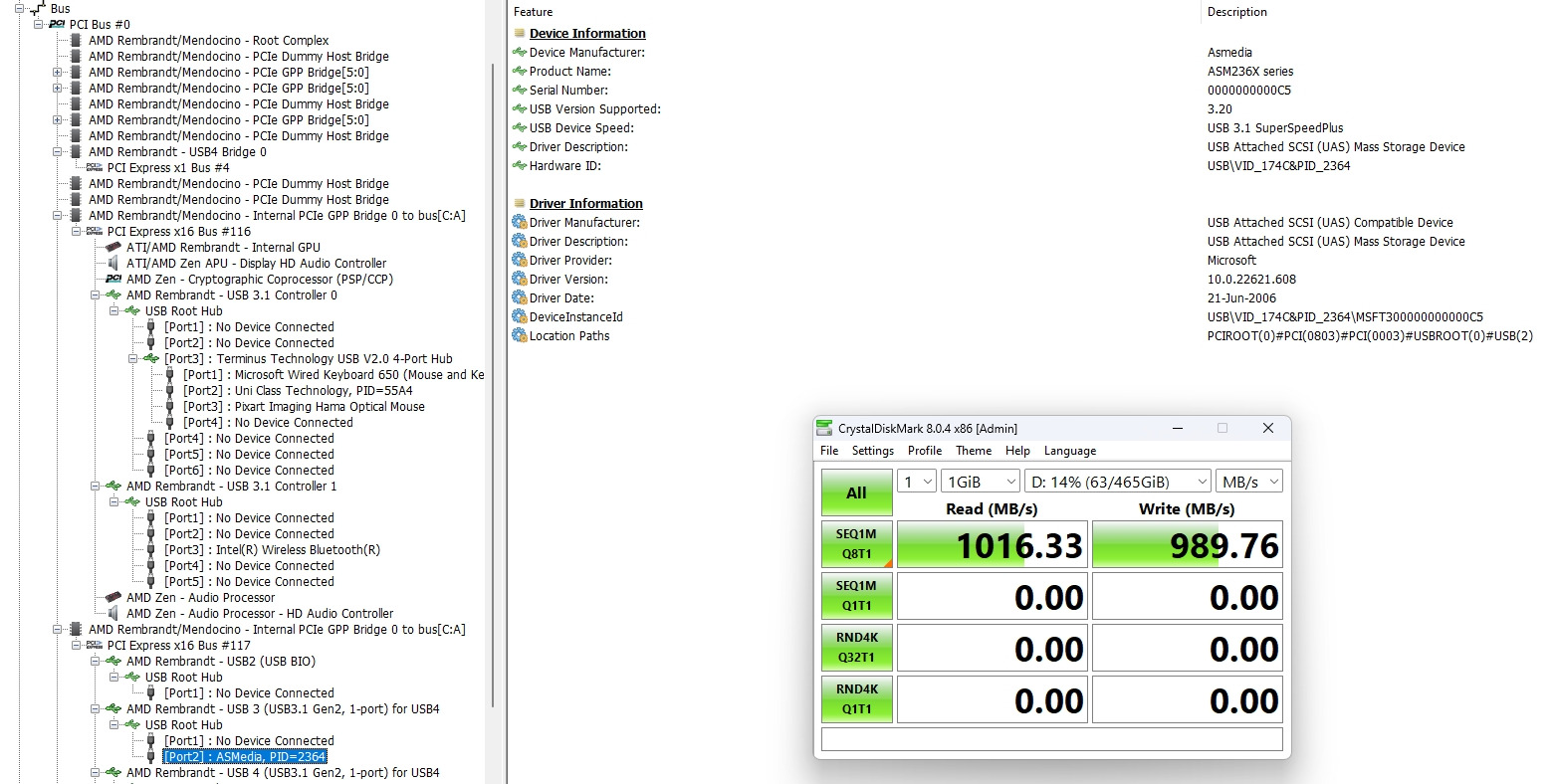Viewport: 1555px width, 784px height.
Task: Click the CrystalDiskMark app icon in title bar
Action: (x=824, y=428)
